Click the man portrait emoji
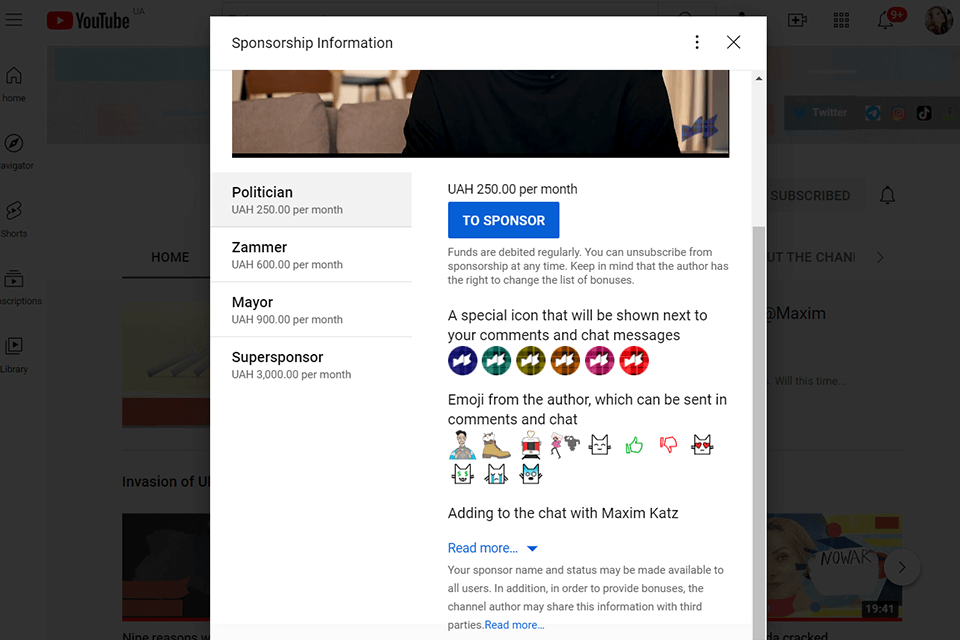 [x=462, y=445]
